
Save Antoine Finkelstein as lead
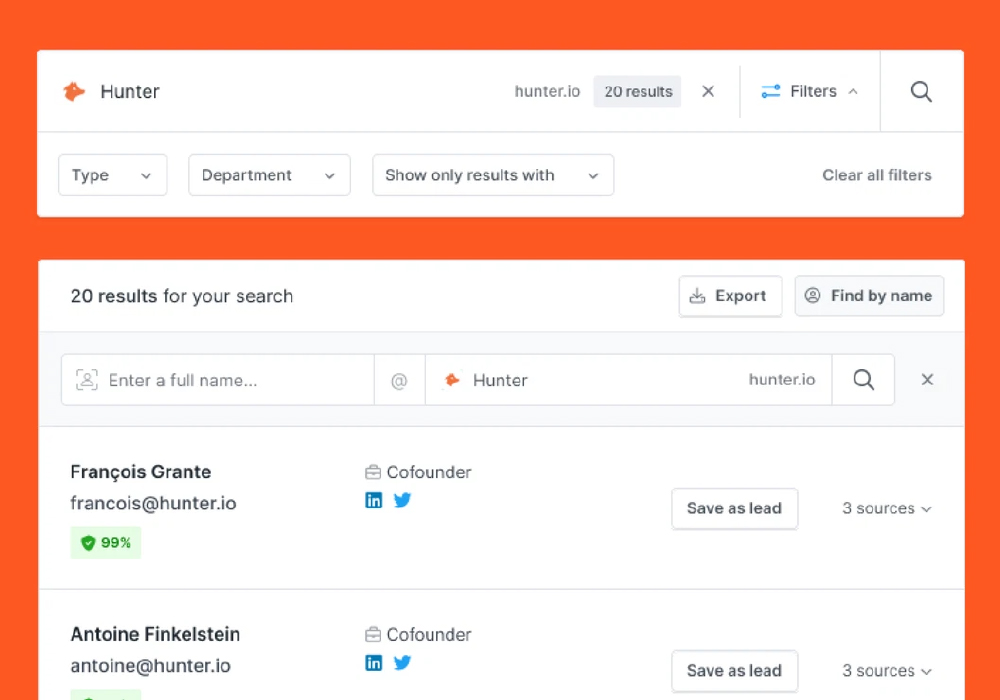point(734,671)
